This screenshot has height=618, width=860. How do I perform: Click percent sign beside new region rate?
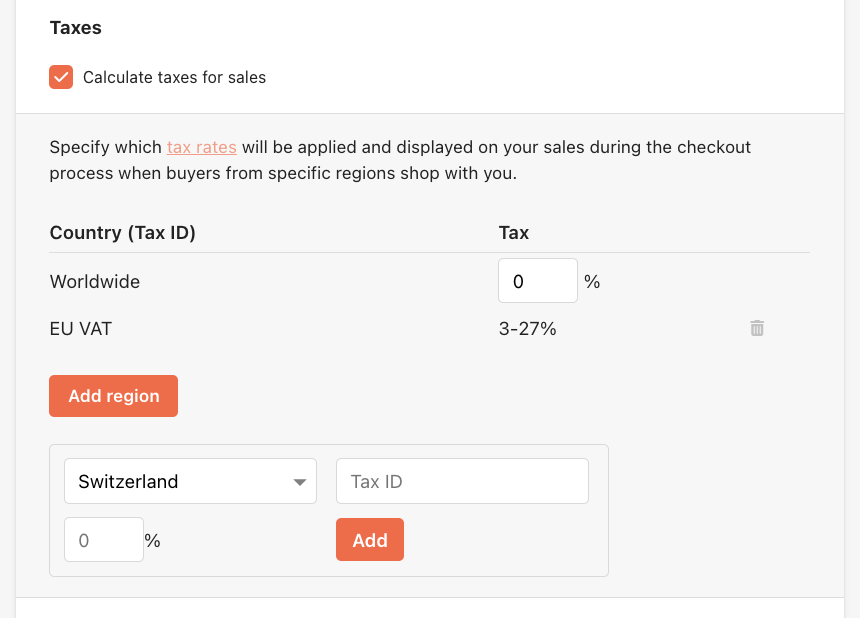[152, 541]
